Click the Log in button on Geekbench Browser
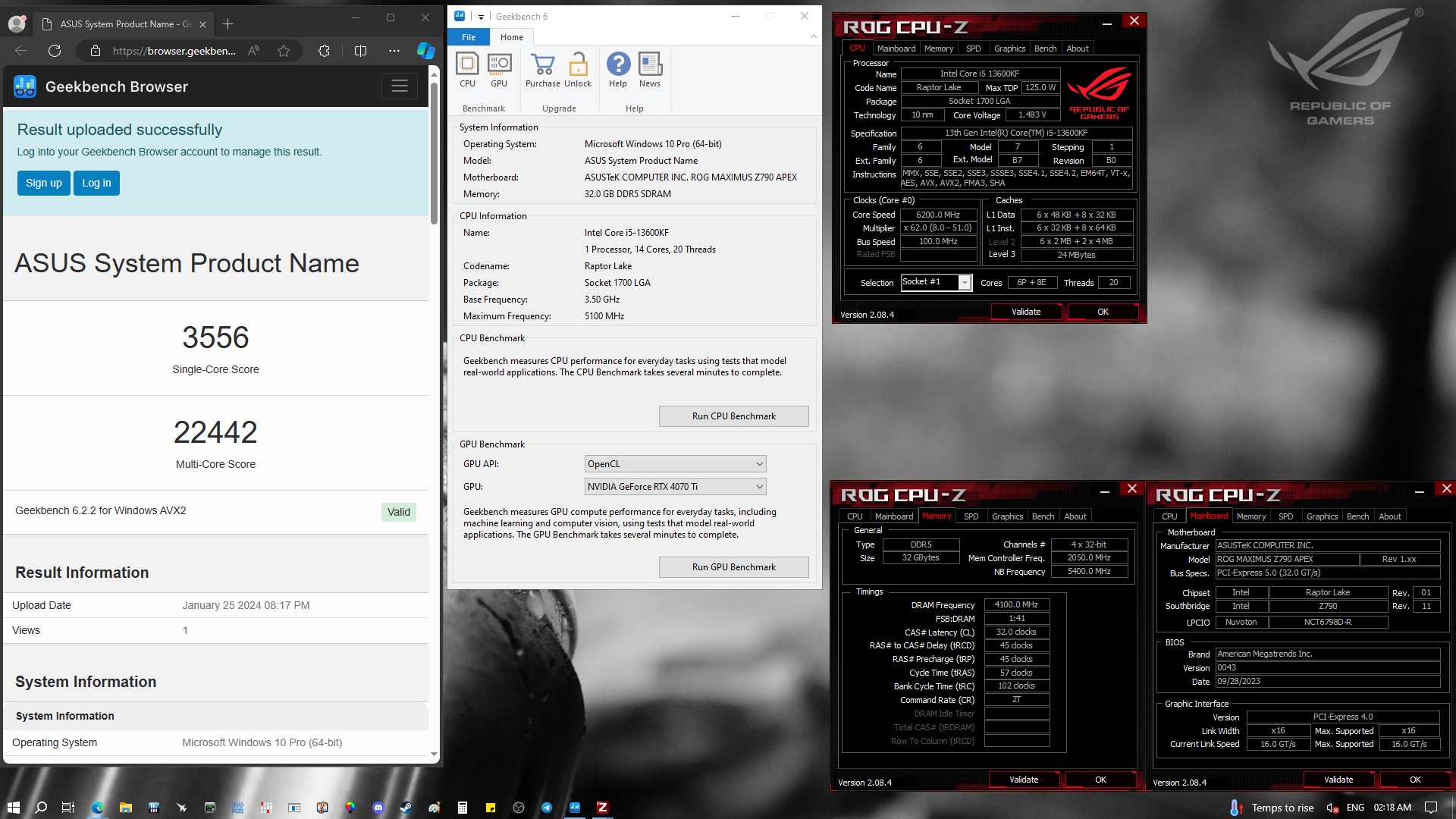Screen dimensions: 1456x819 (x=96, y=183)
